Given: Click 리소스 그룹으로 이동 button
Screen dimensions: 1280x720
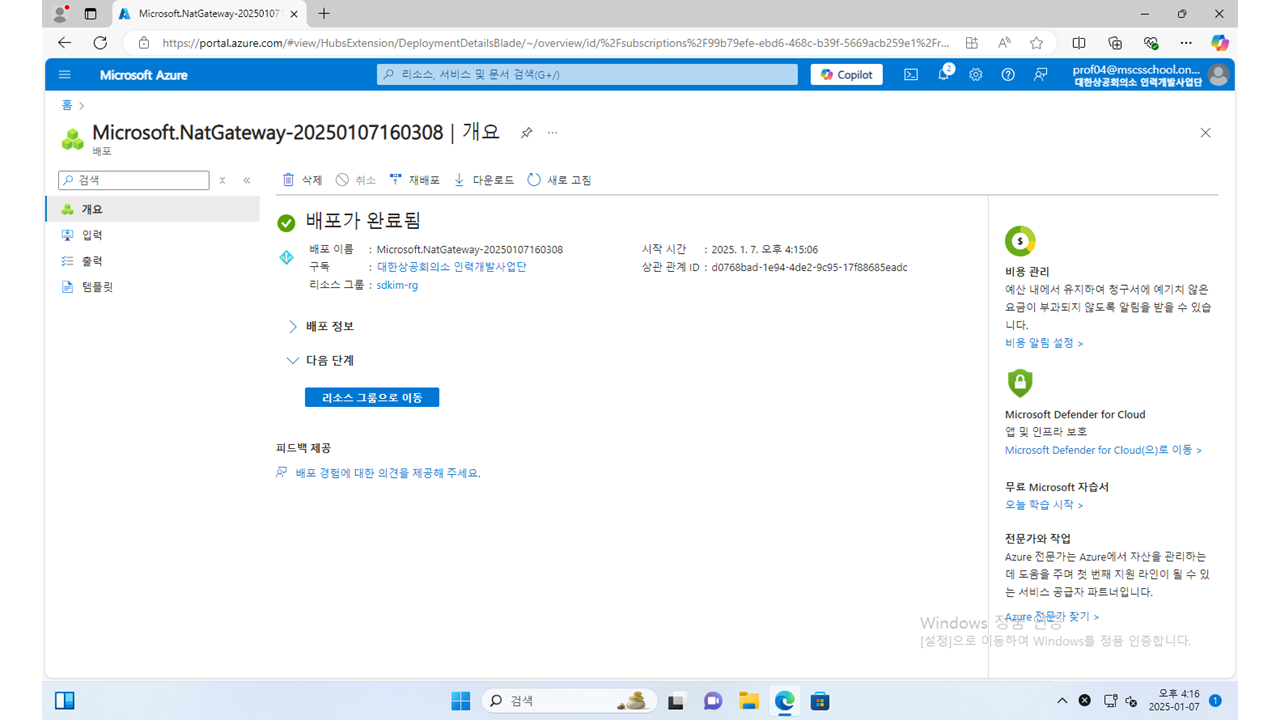Looking at the screenshot, I should click(x=372, y=398).
